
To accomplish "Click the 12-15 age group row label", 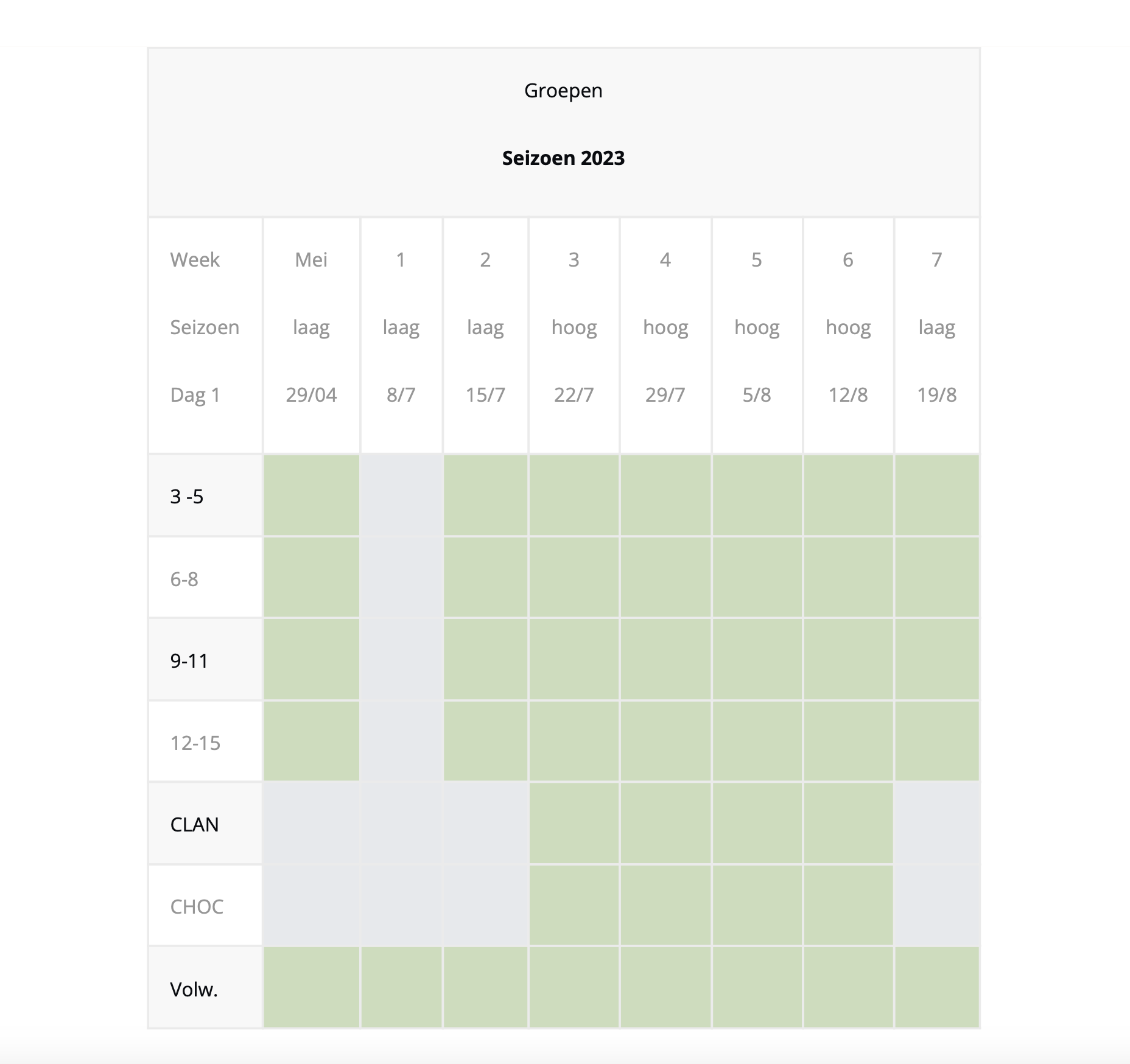I will tap(195, 743).
